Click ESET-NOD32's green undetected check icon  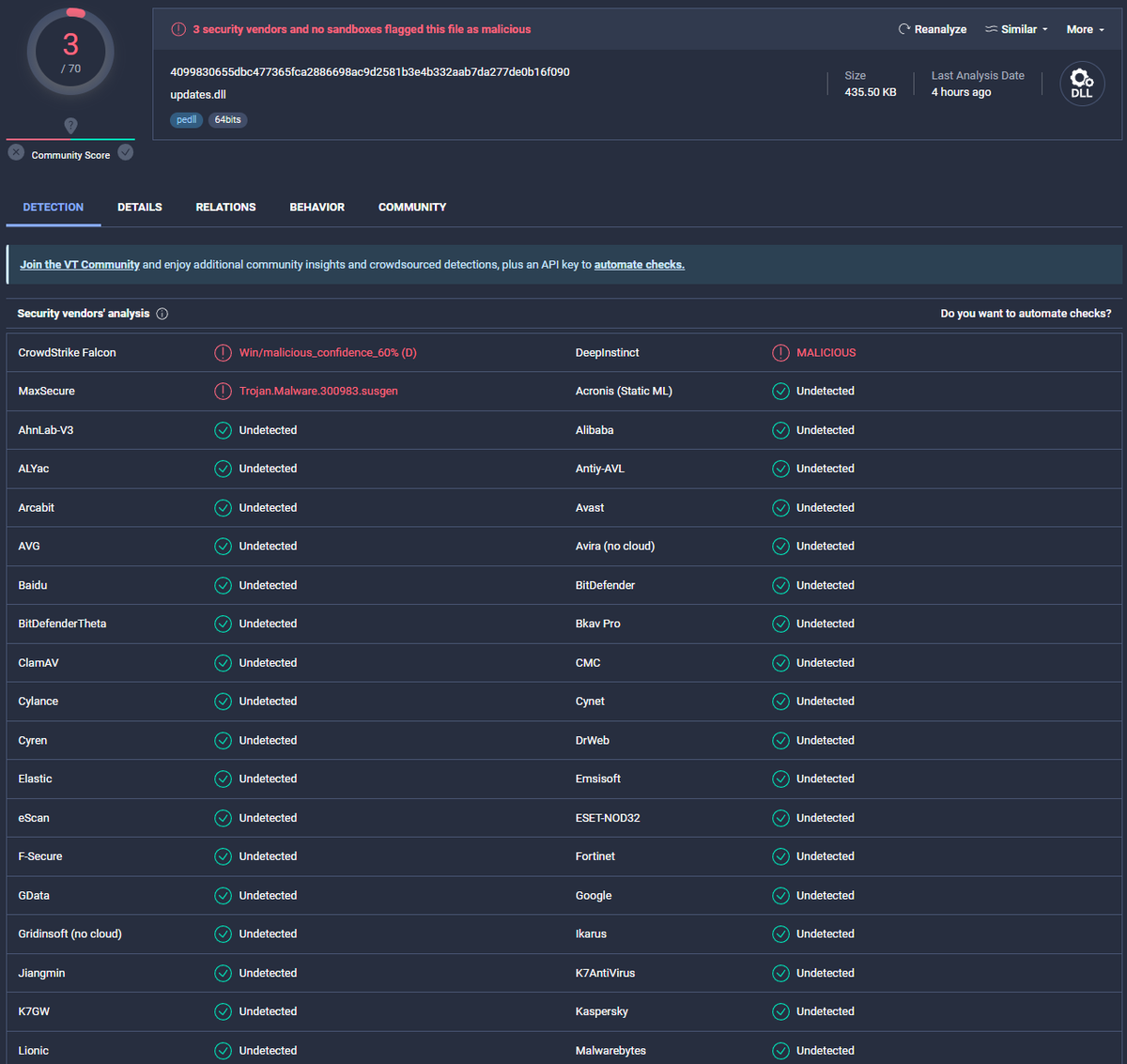(x=780, y=818)
